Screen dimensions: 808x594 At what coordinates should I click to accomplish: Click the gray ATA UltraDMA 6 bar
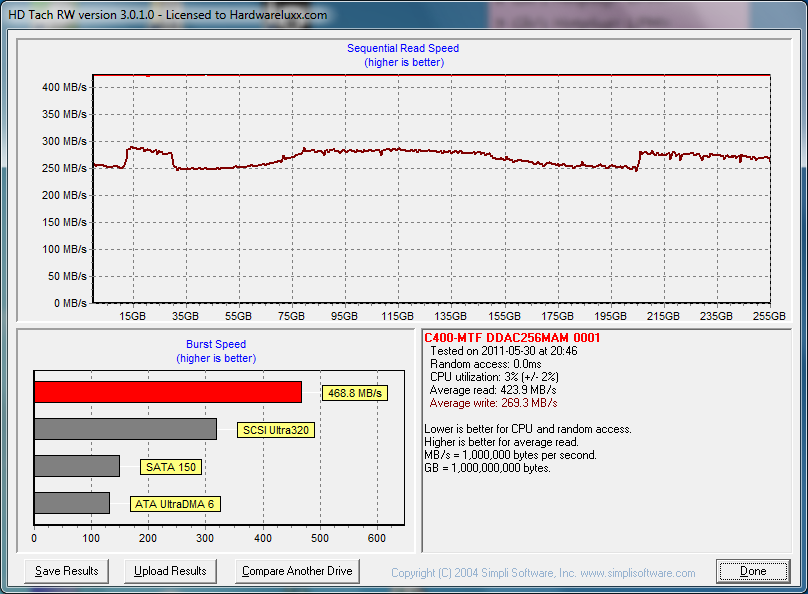tap(72, 503)
